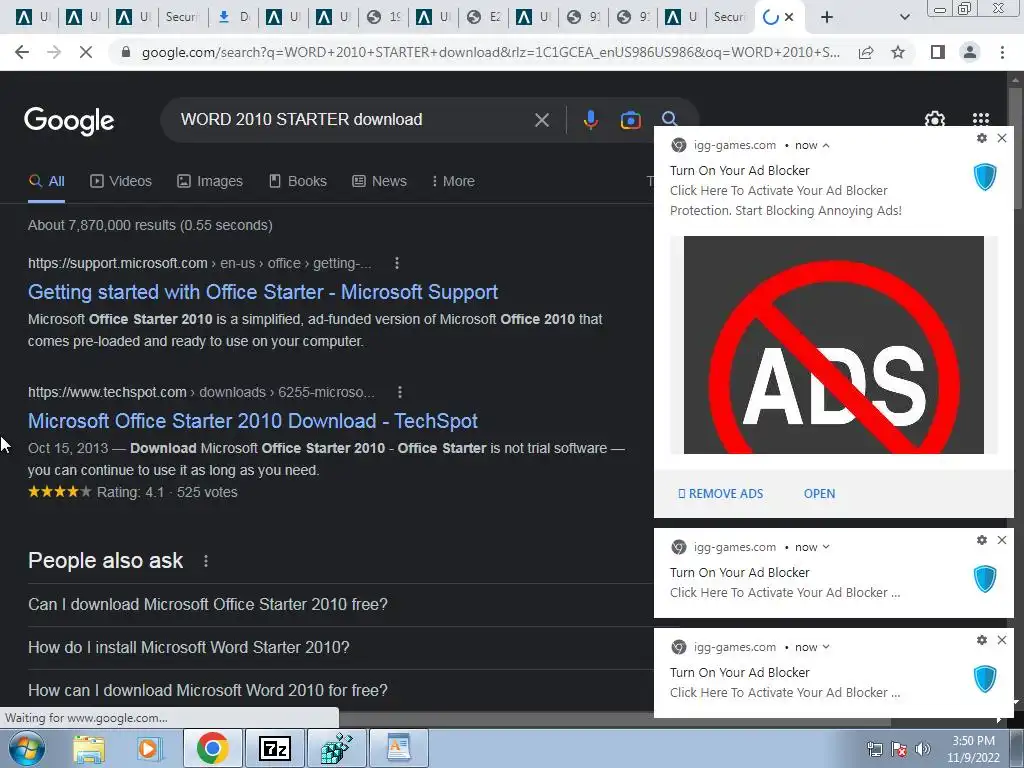Click the Google logo
The height and width of the screenshot is (768, 1024).
coord(69,121)
